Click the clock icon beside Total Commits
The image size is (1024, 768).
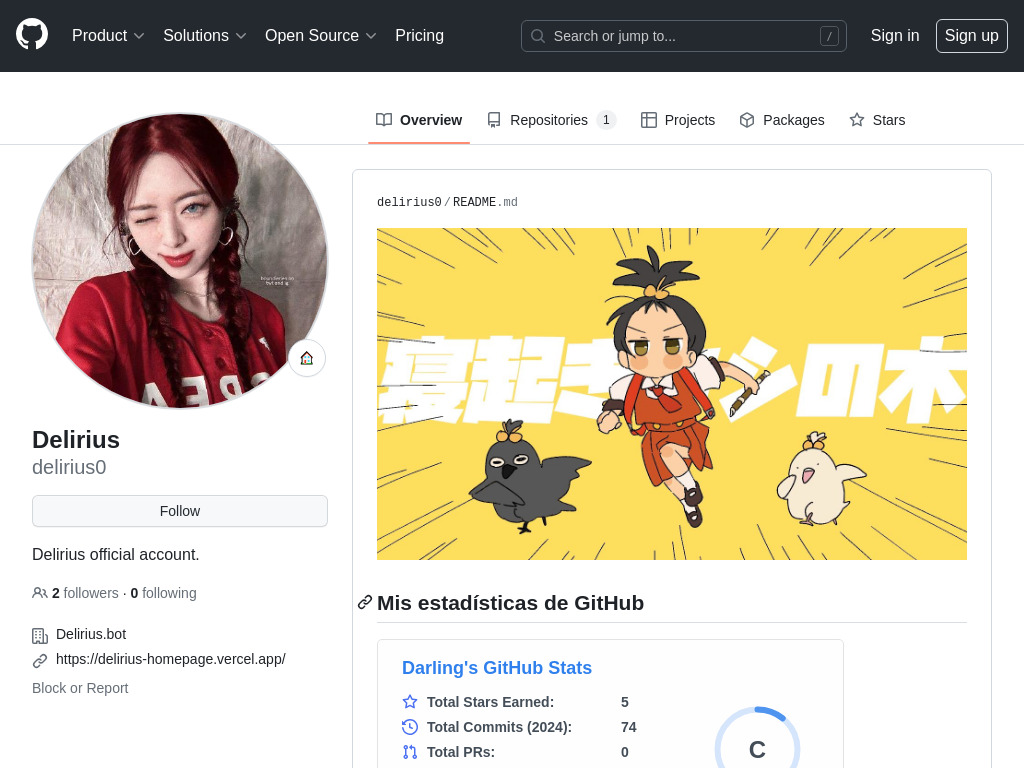click(x=409, y=727)
